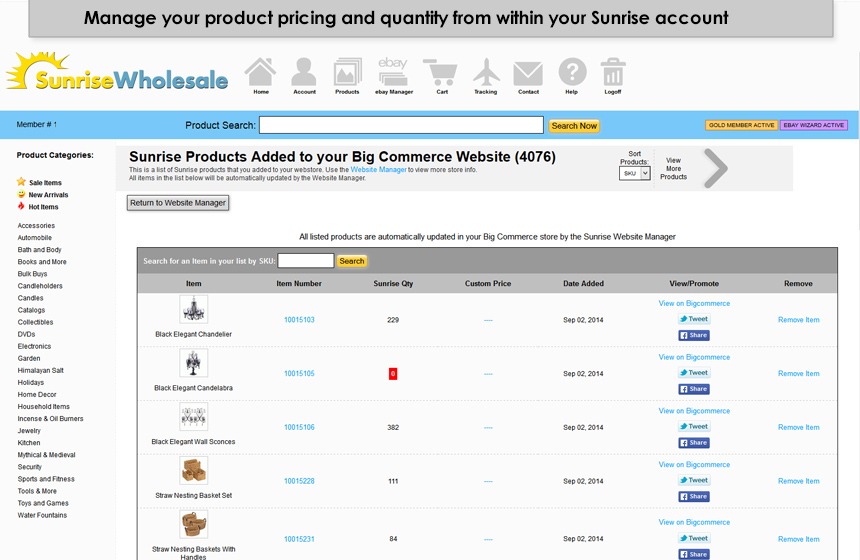860x560 pixels.
Task: Remove the Black Elegant Chandelier item
Action: 799,320
